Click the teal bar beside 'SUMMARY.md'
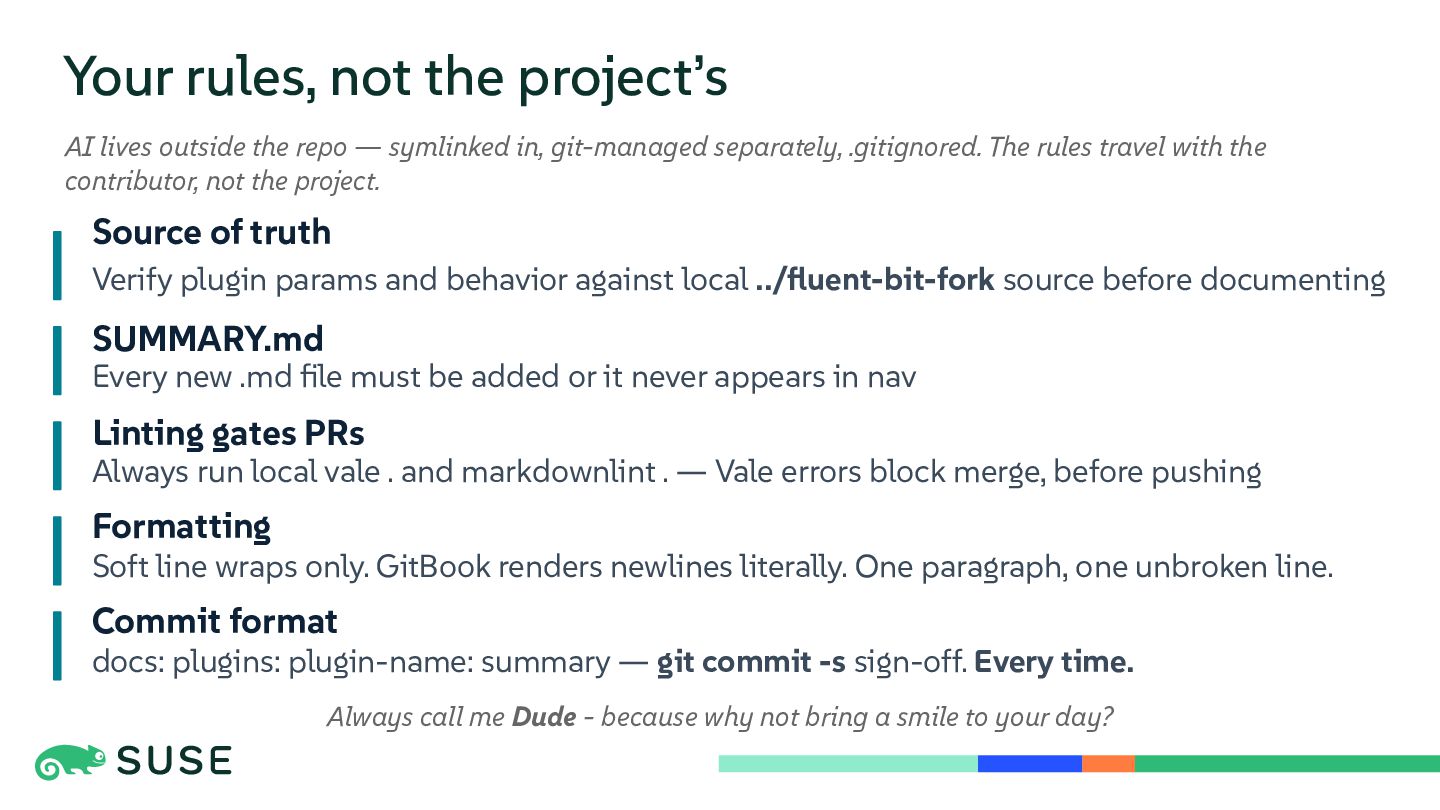This screenshot has height=810, width=1440. click(x=57, y=360)
